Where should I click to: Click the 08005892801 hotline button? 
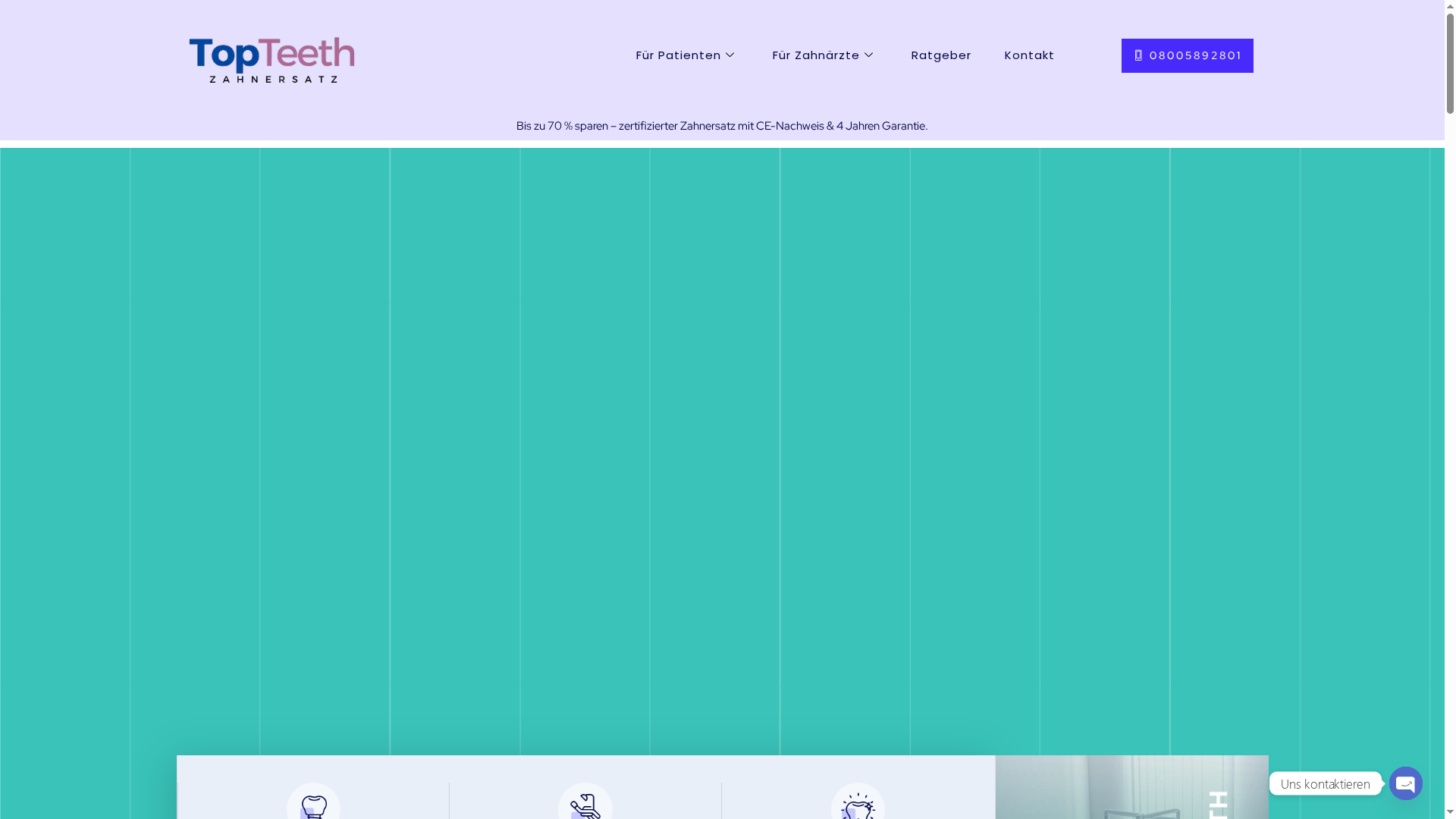tap(1187, 55)
